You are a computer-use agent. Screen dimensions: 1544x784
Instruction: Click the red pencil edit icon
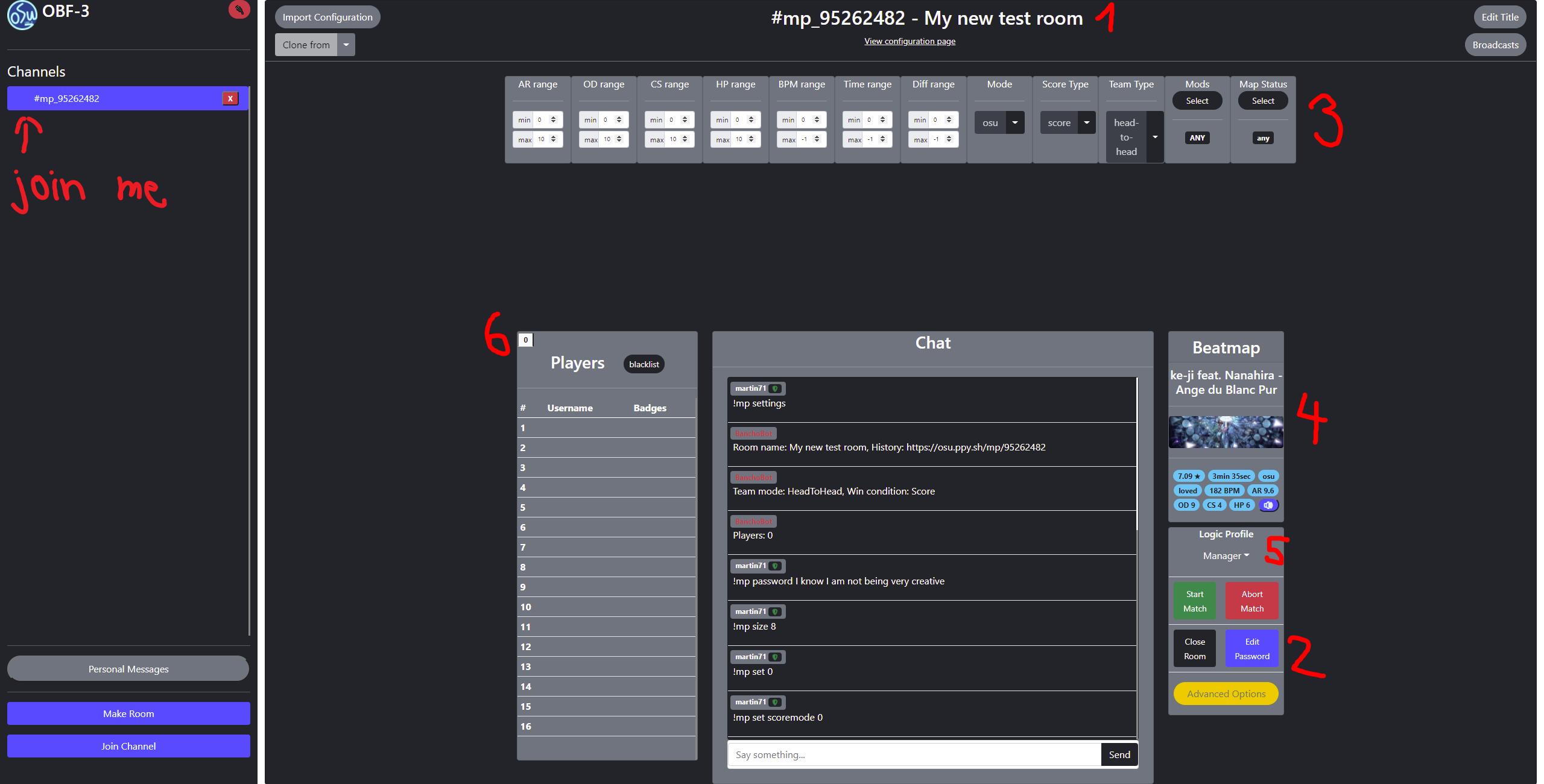[x=239, y=10]
